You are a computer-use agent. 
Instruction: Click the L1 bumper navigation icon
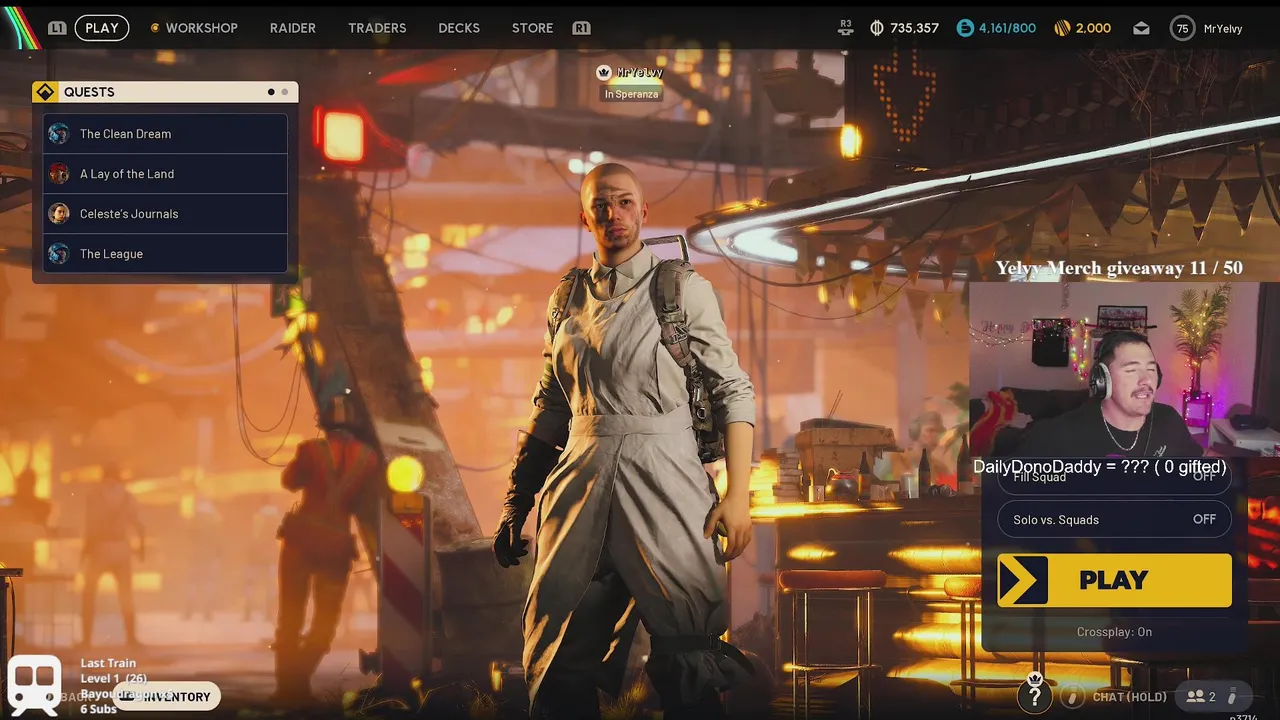(57, 28)
